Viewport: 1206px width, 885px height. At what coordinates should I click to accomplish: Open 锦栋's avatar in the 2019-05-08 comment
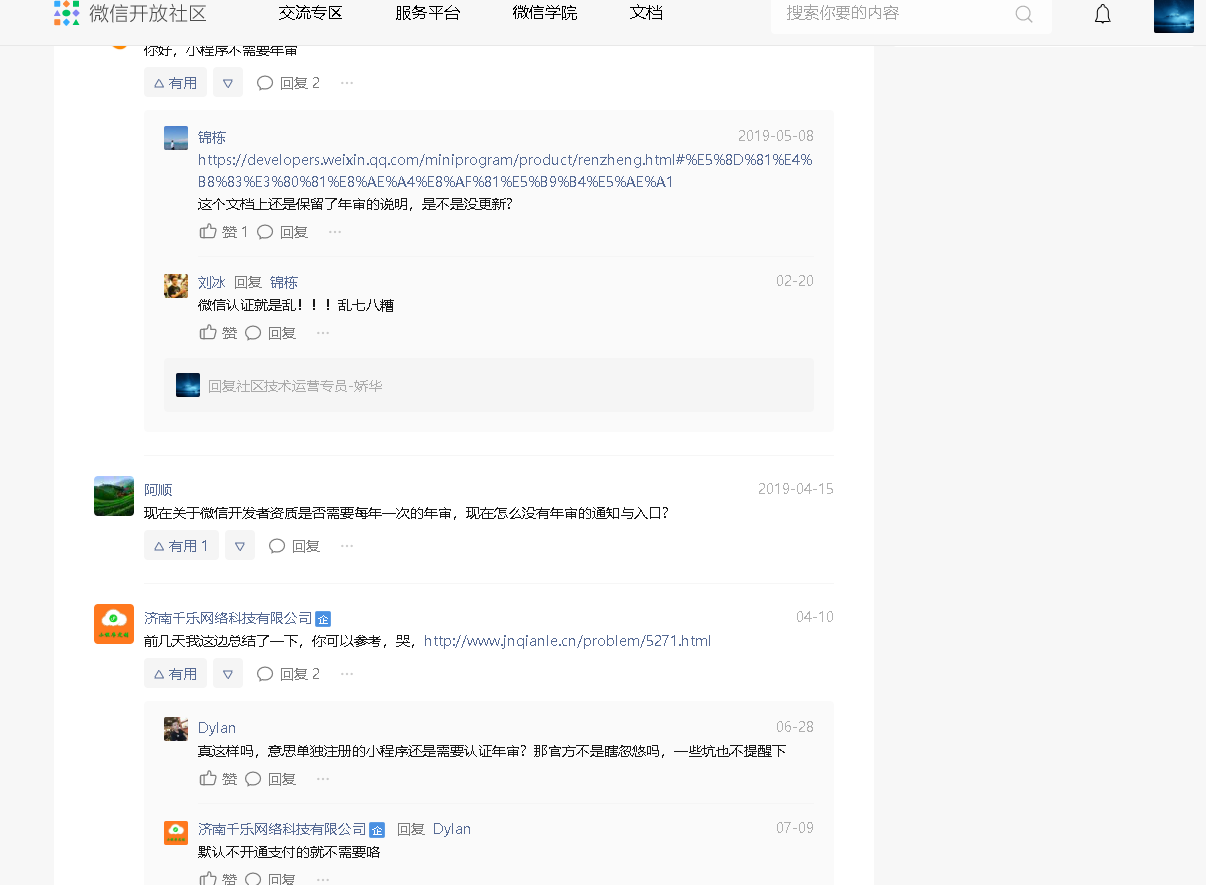coord(176,138)
